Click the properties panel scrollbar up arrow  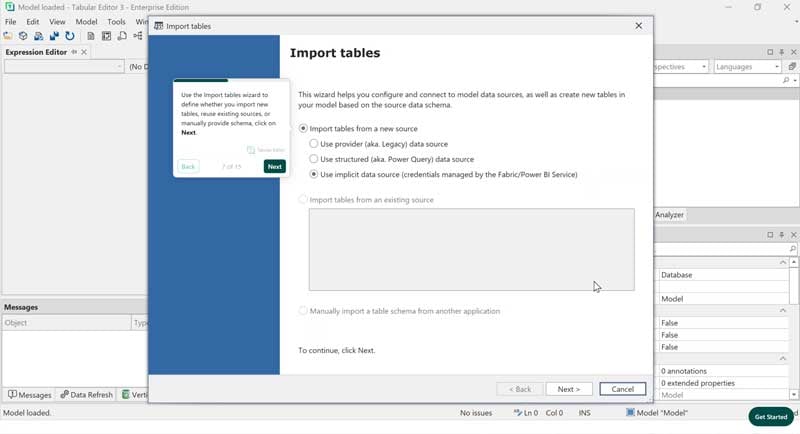[794, 262]
